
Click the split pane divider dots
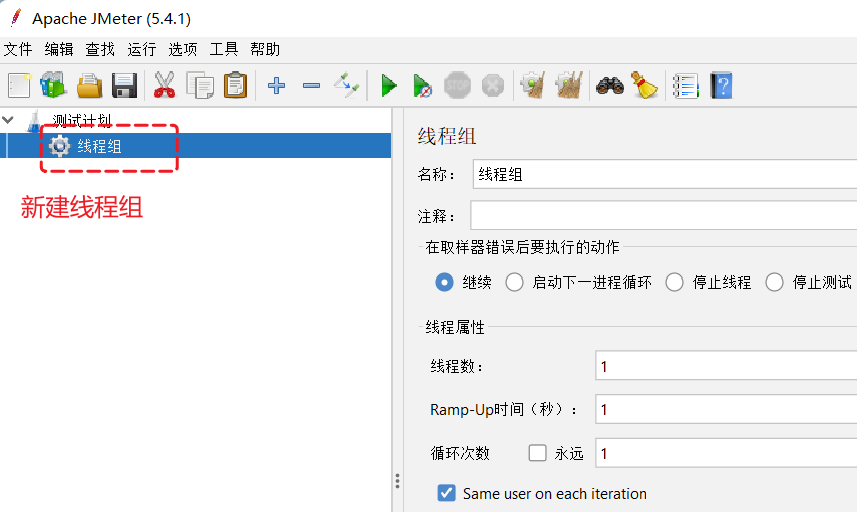[x=397, y=481]
